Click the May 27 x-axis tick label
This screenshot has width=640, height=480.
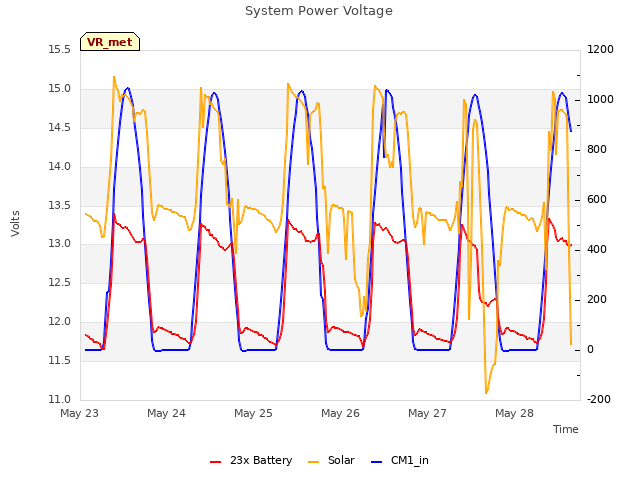coord(427,413)
